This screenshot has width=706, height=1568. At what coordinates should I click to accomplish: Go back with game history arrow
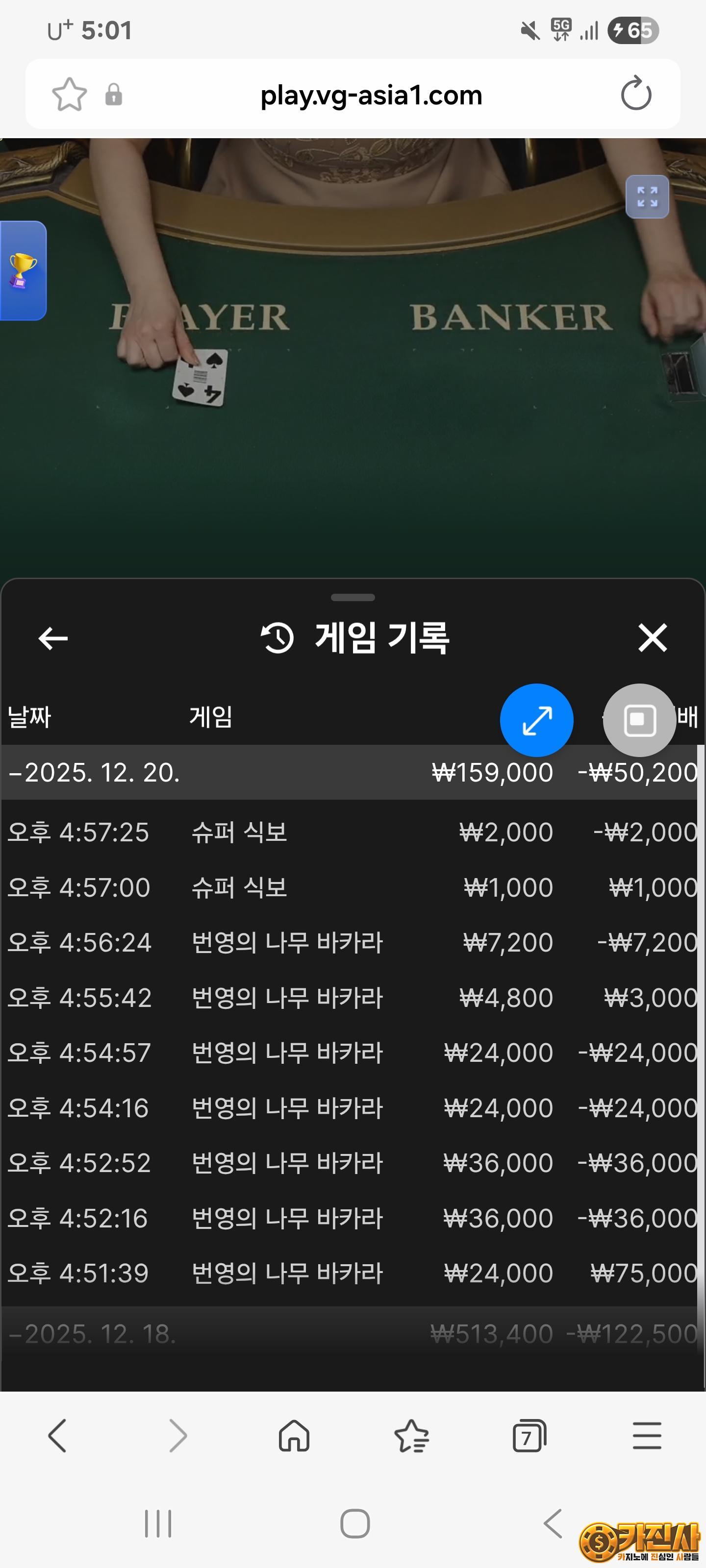[x=53, y=638]
